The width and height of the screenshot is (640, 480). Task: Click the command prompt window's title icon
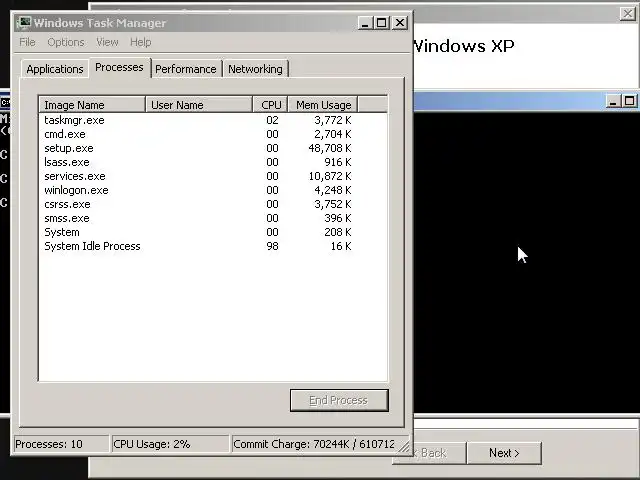(x=4, y=102)
